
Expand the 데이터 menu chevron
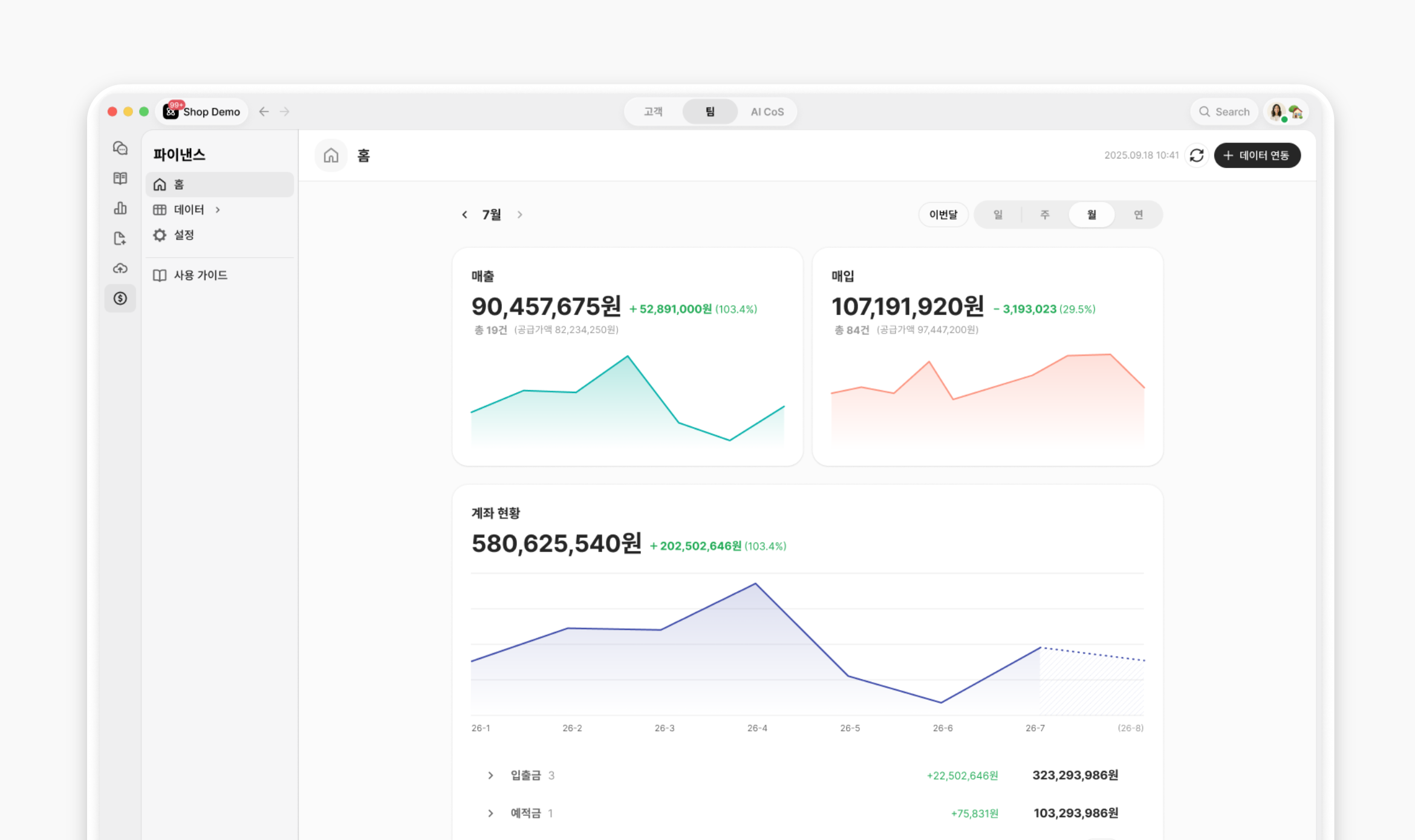click(218, 210)
